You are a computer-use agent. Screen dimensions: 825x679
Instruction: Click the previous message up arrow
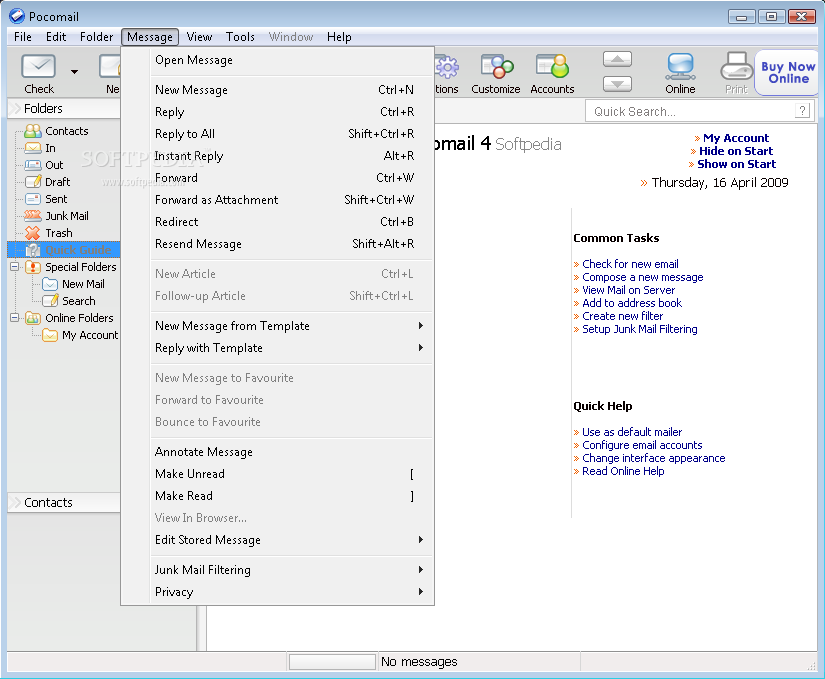617,59
